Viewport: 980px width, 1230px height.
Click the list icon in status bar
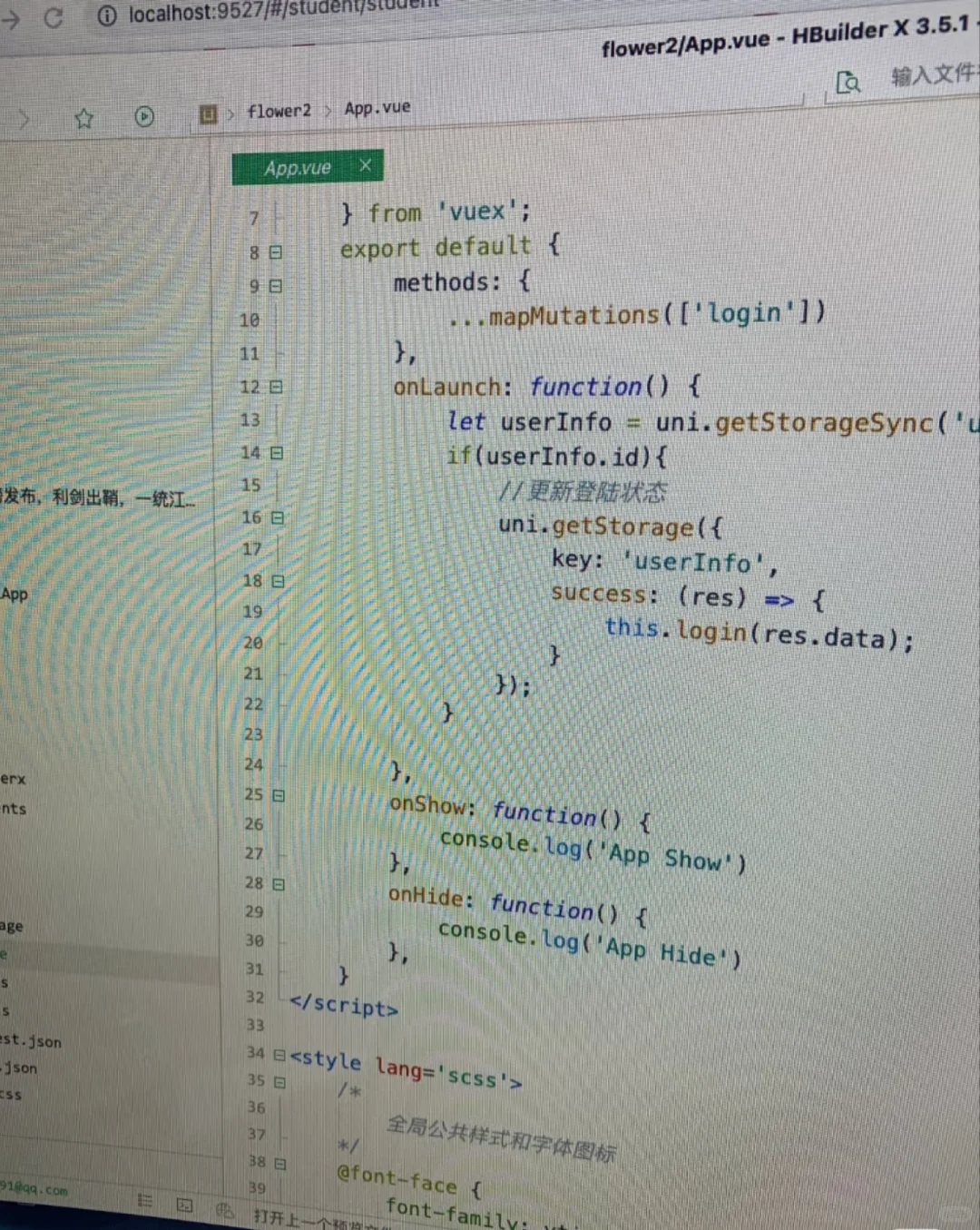click(144, 1201)
